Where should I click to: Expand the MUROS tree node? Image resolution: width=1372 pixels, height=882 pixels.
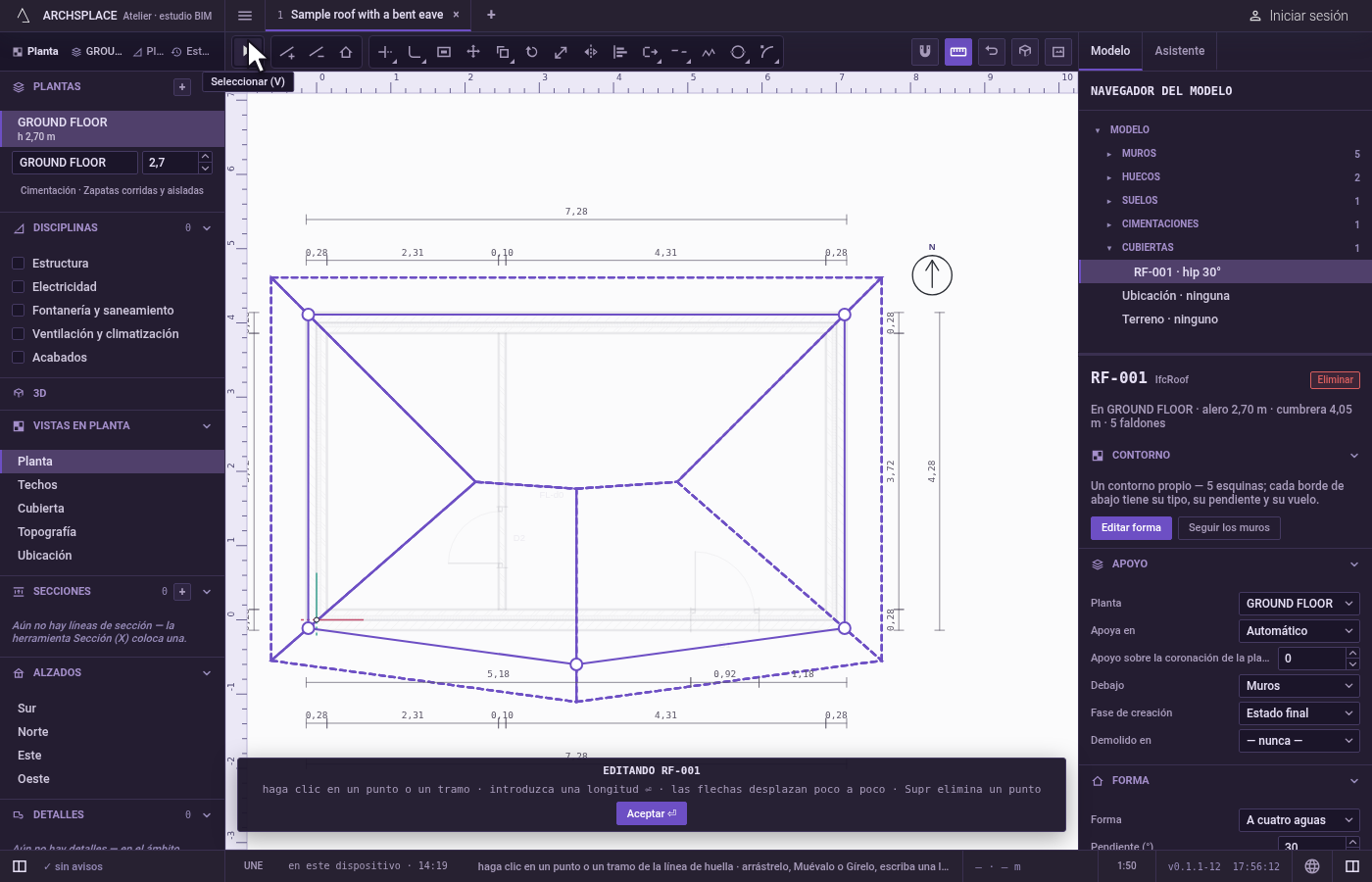point(1108,154)
